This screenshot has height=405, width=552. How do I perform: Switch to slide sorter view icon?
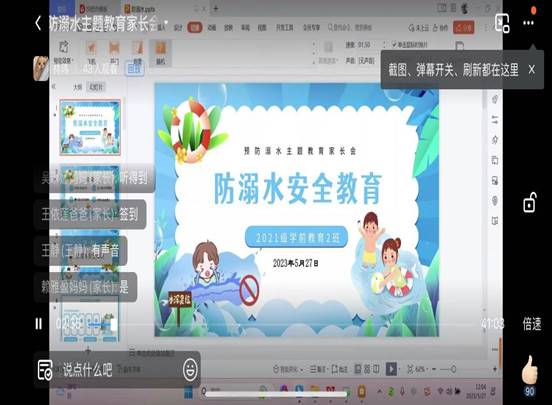367,369
